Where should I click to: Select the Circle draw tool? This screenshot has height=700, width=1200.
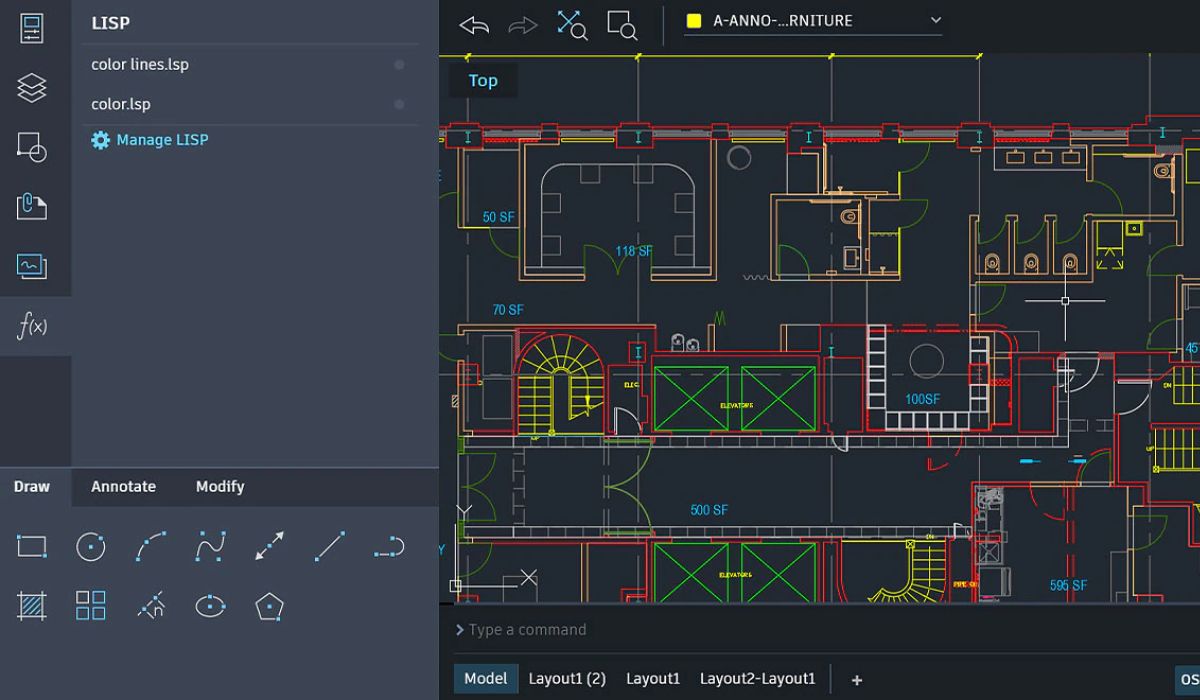point(91,546)
